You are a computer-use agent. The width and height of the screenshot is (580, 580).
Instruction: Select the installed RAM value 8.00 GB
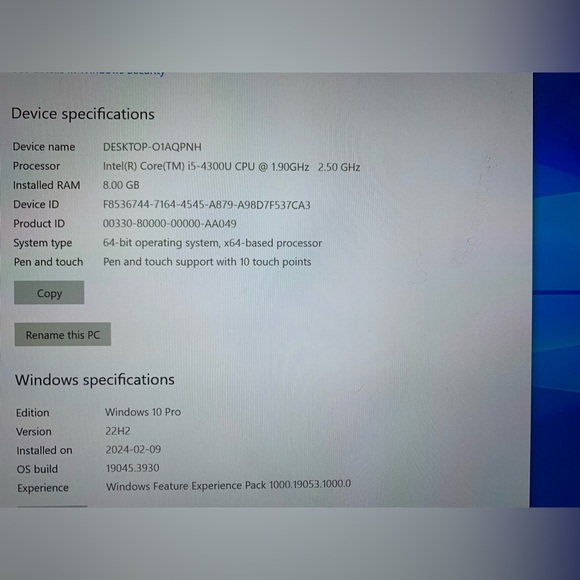121,185
